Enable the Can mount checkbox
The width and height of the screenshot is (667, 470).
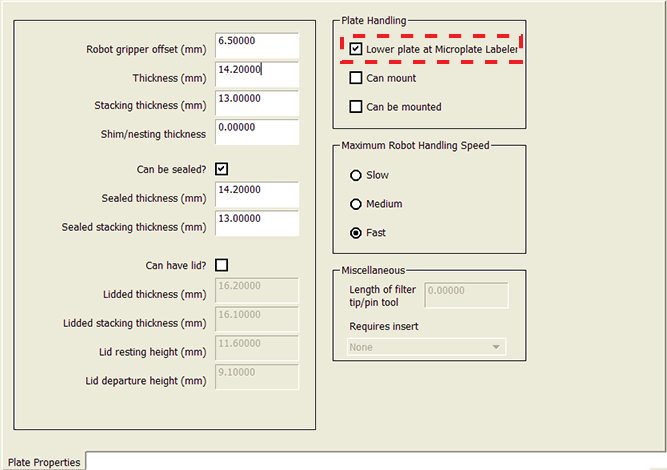(x=355, y=78)
